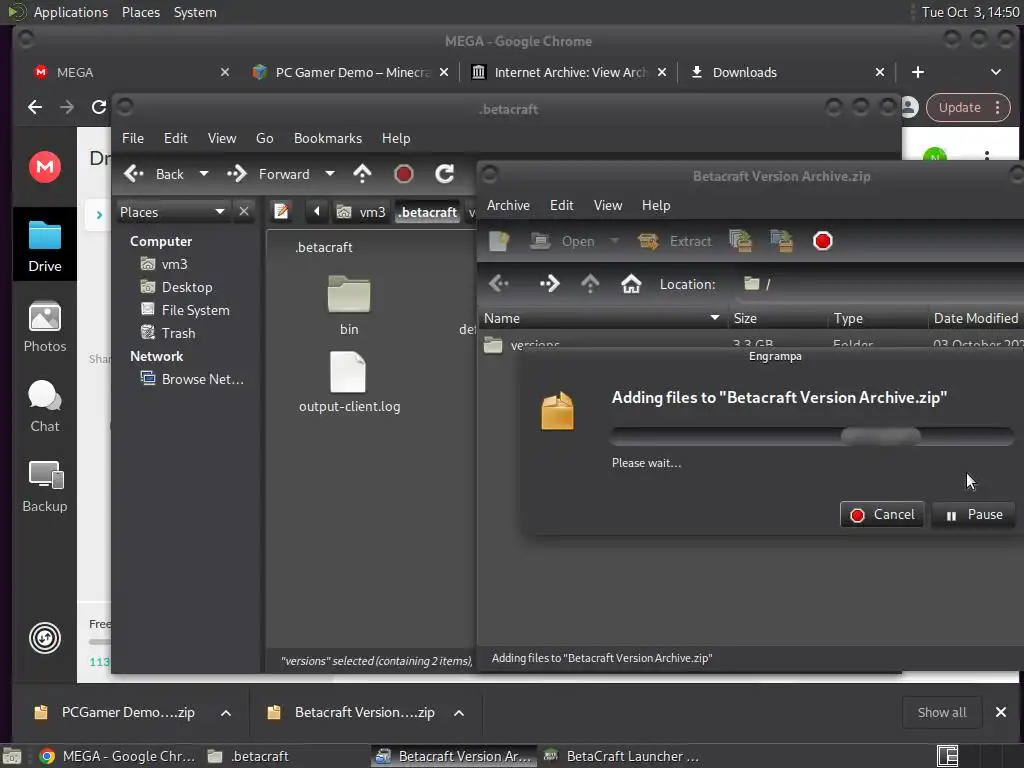This screenshot has height=768, width=1024.
Task: Click path bar left scroll arrow
Action: tap(317, 212)
